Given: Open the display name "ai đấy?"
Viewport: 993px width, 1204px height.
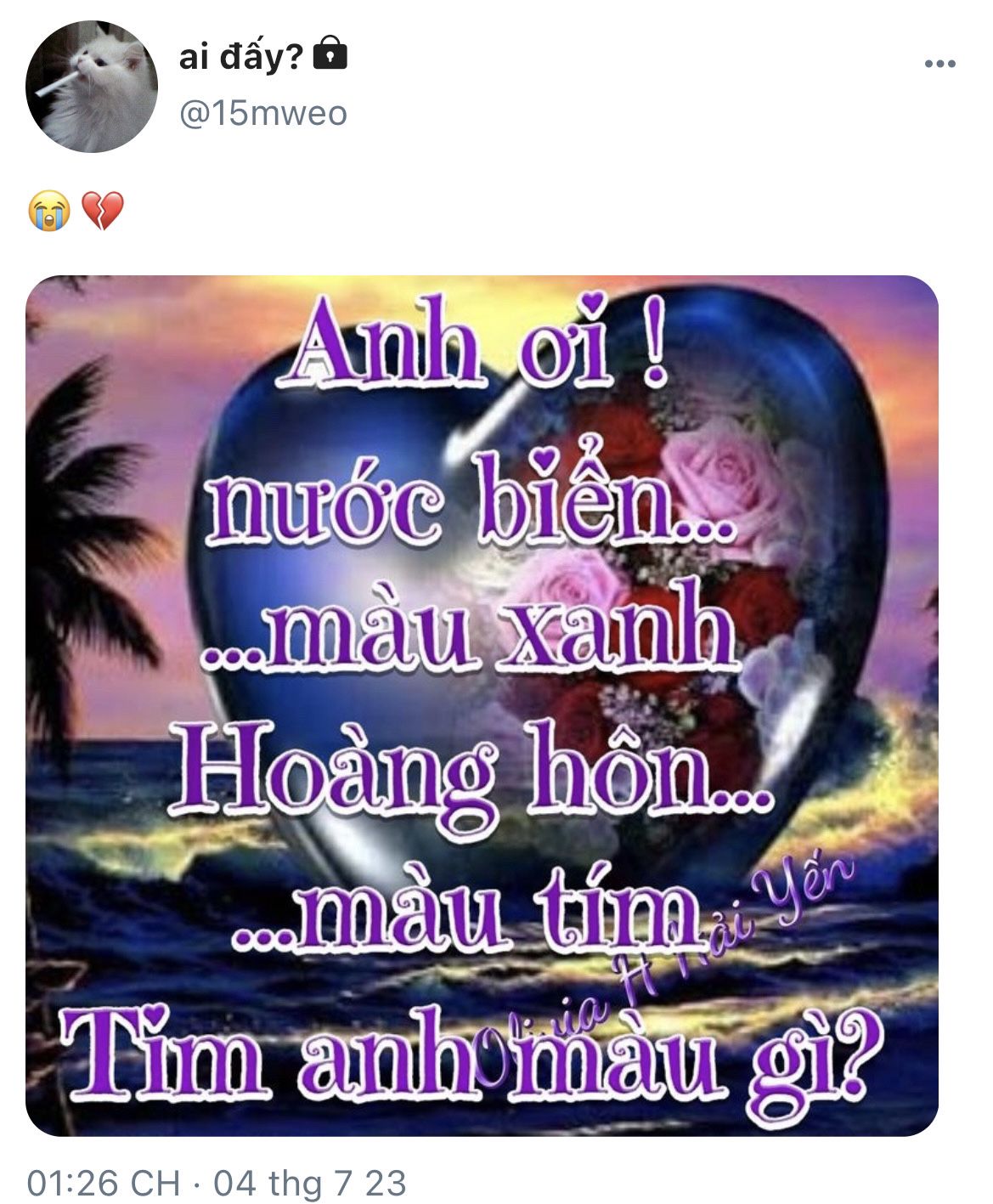Looking at the screenshot, I should click(x=241, y=56).
